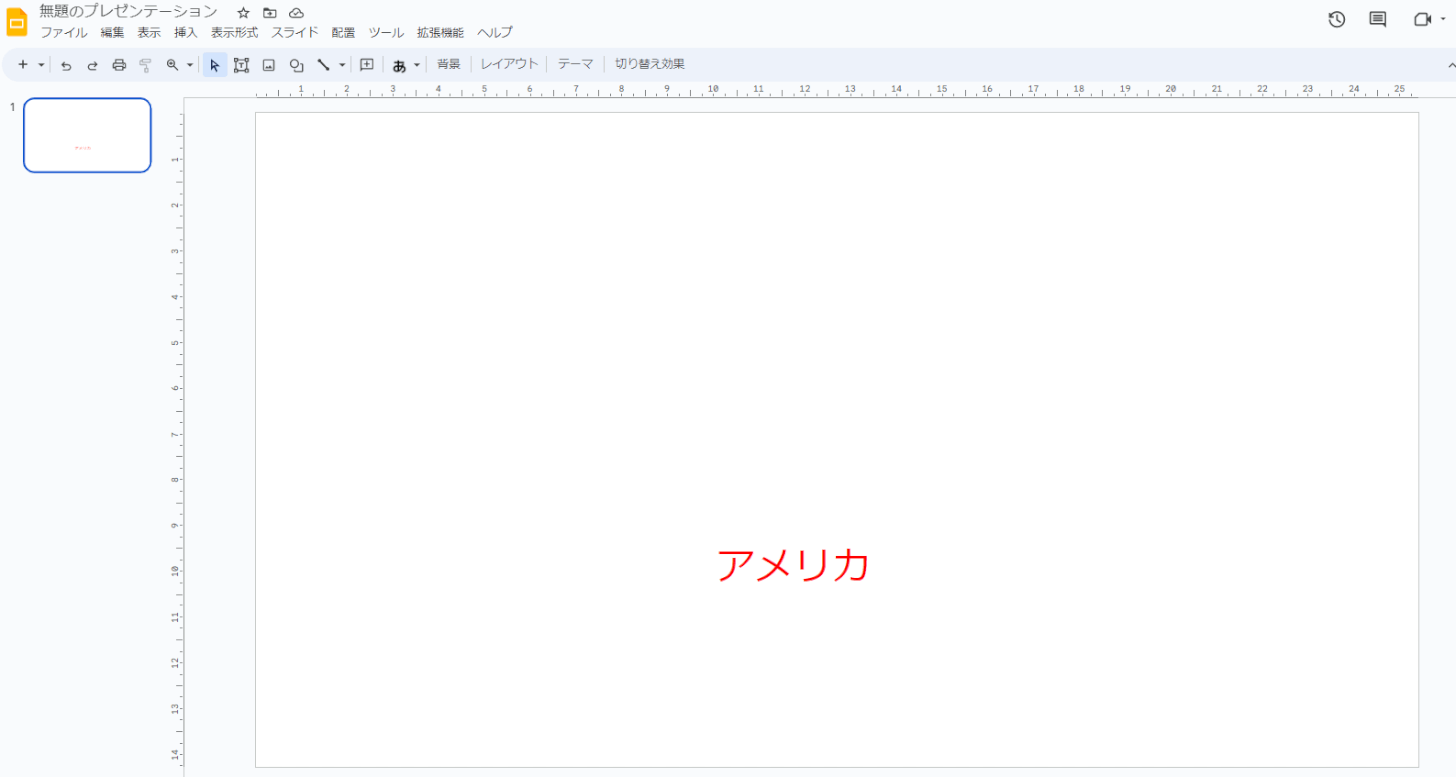Open the 配置 menu
Screen dimensions: 1456x777
click(x=343, y=33)
